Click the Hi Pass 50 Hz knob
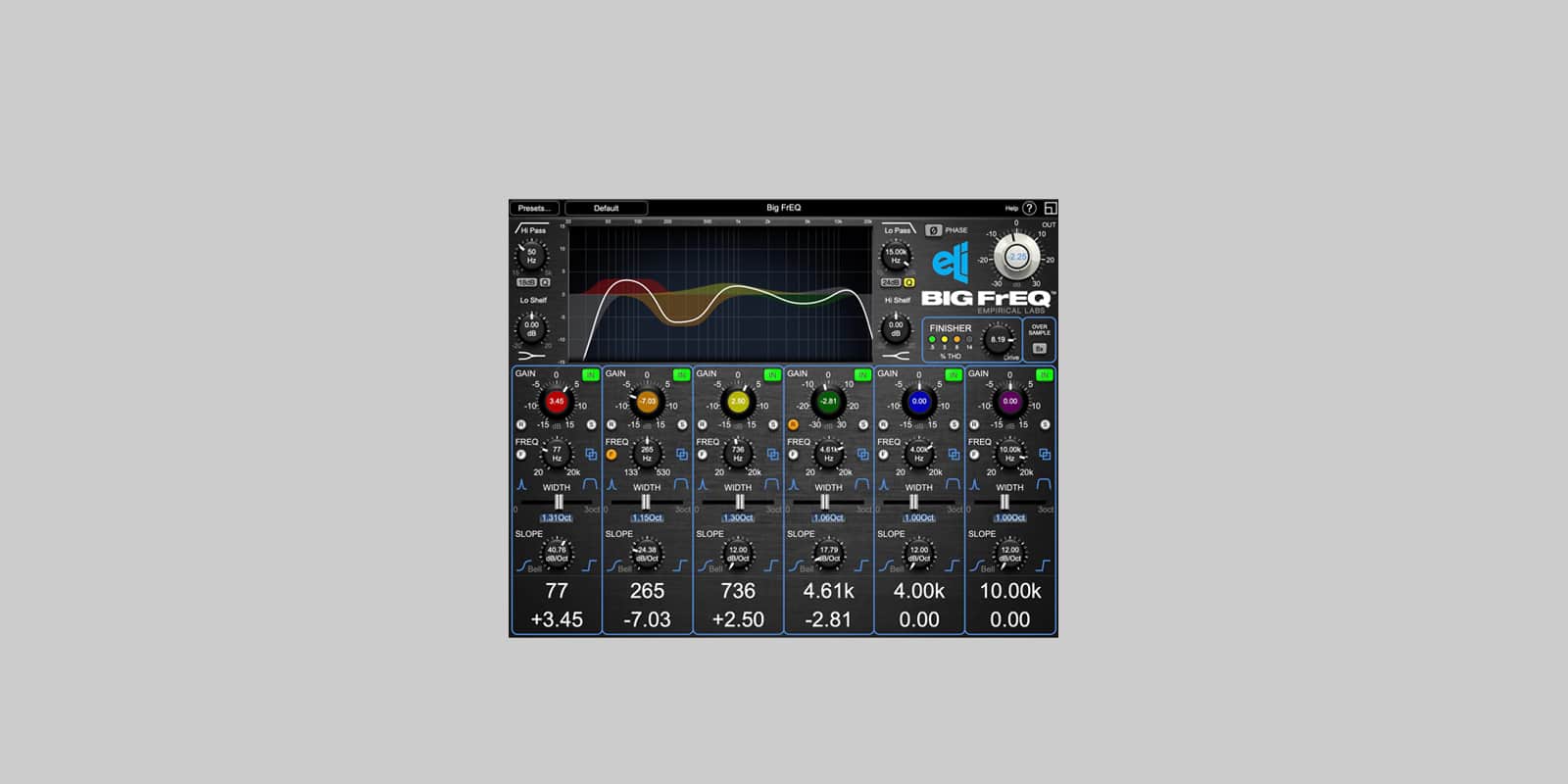This screenshot has height=784, width=1568. [x=531, y=256]
